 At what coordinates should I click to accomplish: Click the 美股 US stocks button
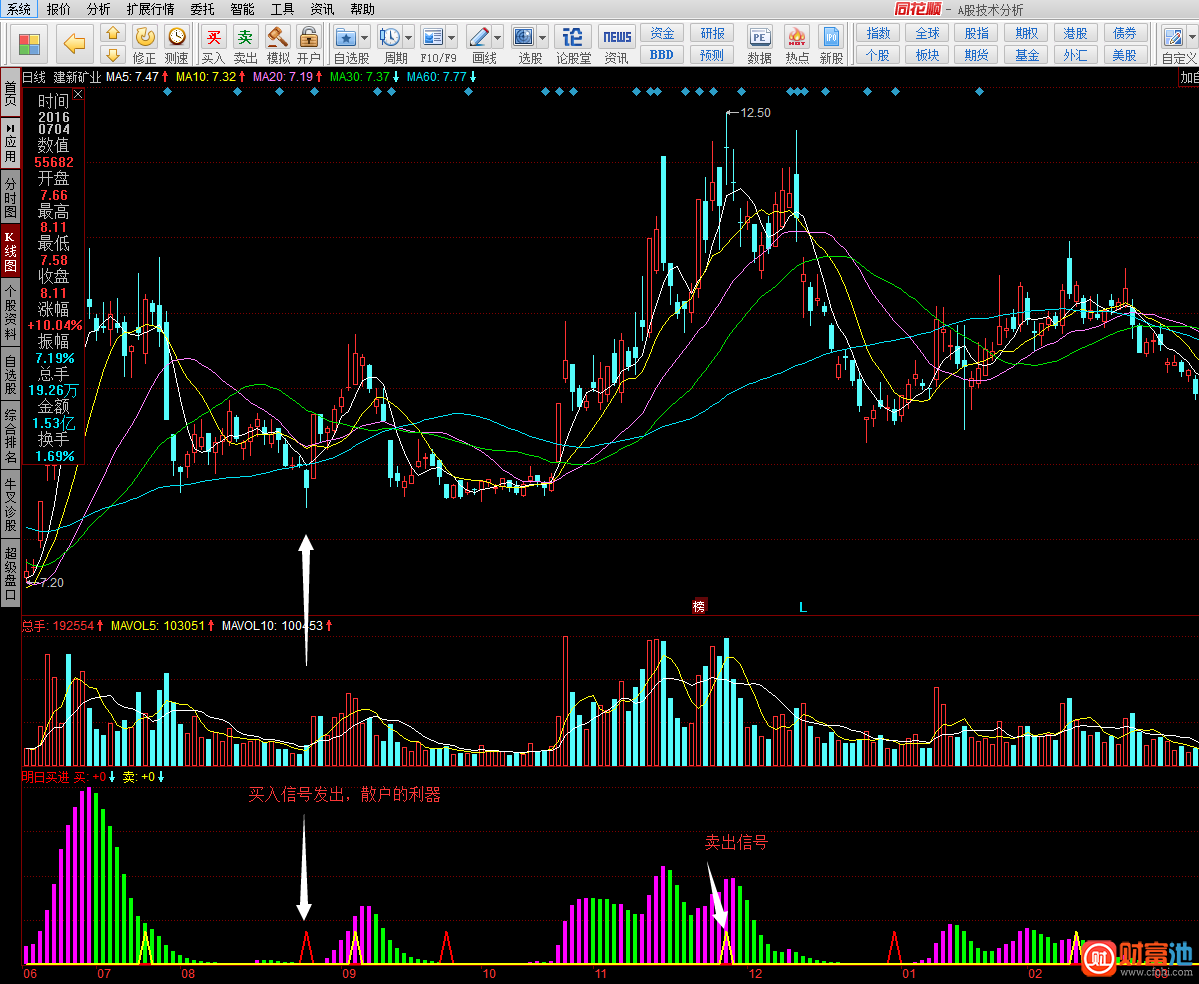1125,55
